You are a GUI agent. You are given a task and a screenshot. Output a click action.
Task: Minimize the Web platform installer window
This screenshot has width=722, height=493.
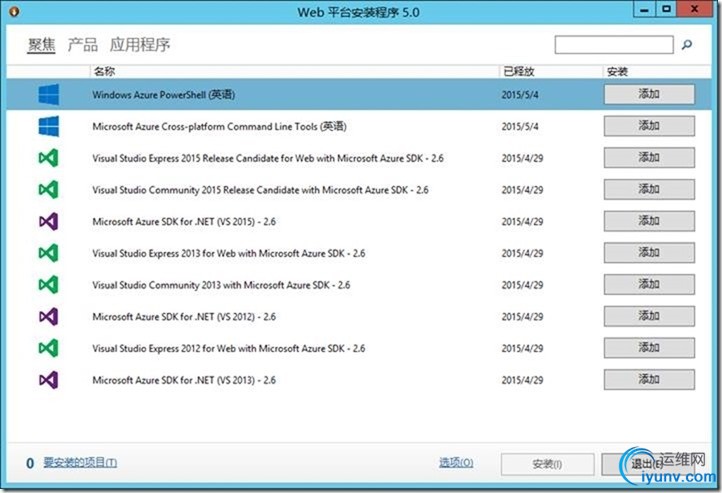644,9
